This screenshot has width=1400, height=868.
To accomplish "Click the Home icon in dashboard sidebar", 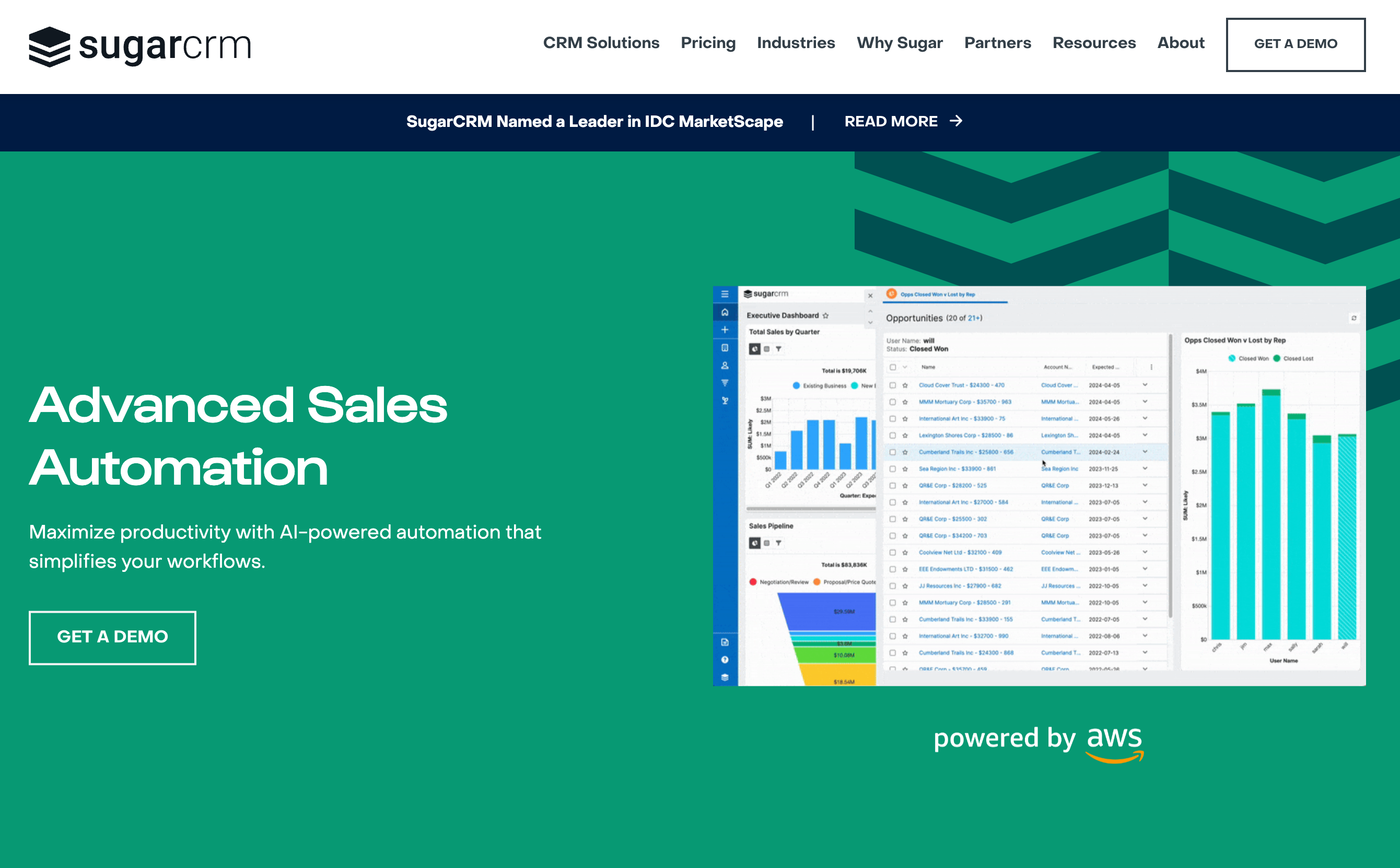I will point(725,312).
